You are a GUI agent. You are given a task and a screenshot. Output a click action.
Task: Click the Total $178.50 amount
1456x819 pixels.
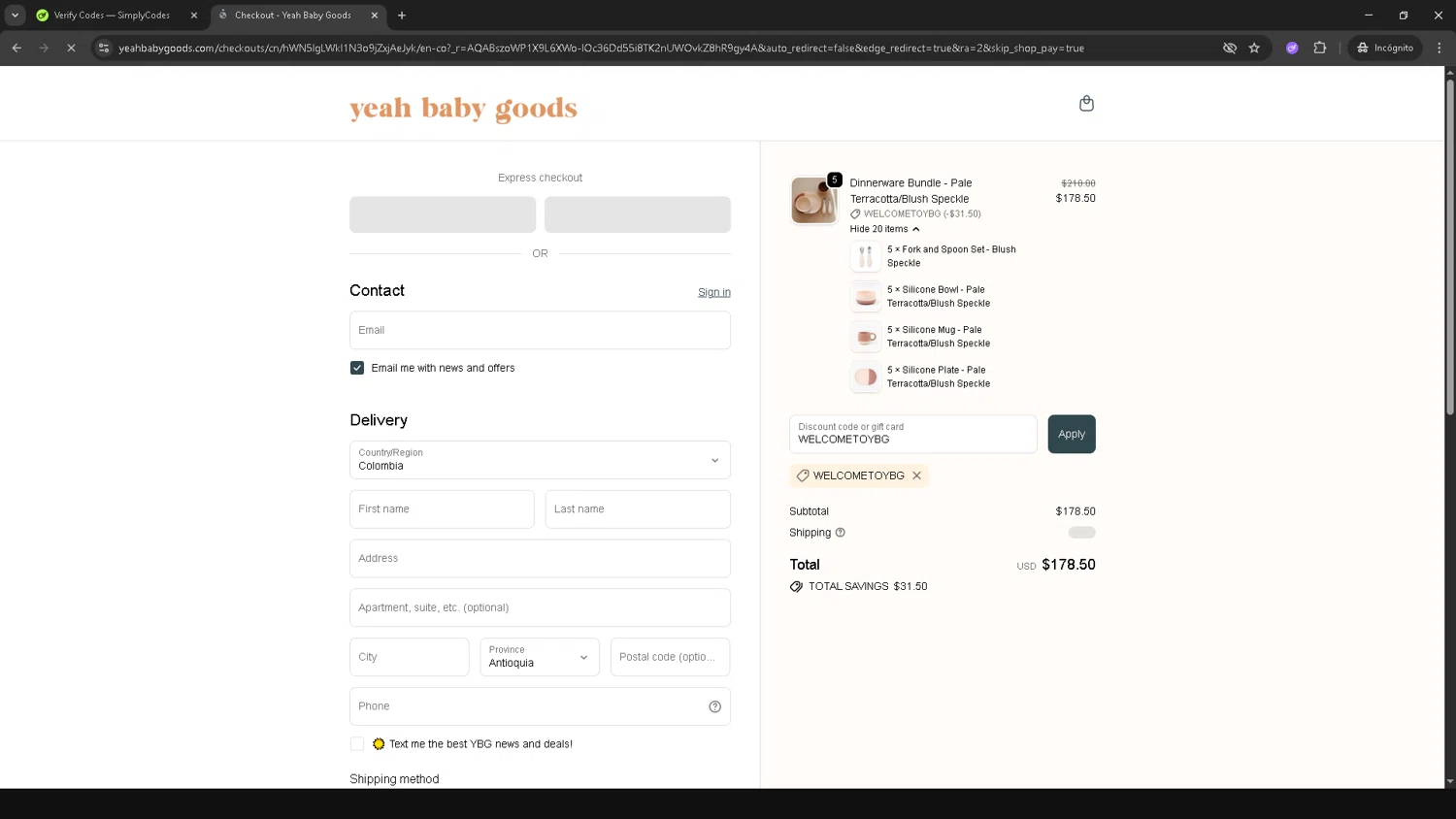1069,565
